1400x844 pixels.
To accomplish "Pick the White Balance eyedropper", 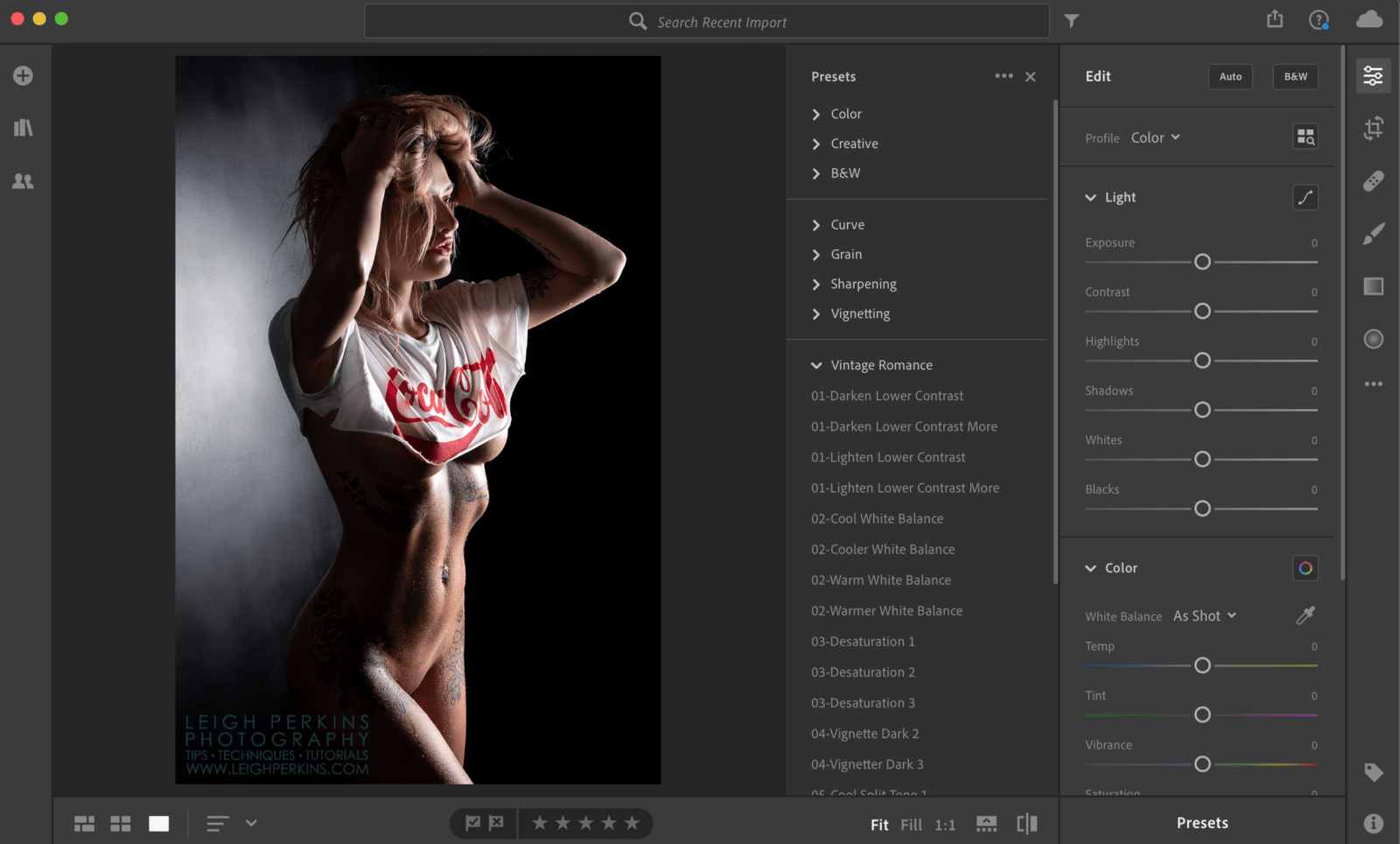I will (1305, 615).
